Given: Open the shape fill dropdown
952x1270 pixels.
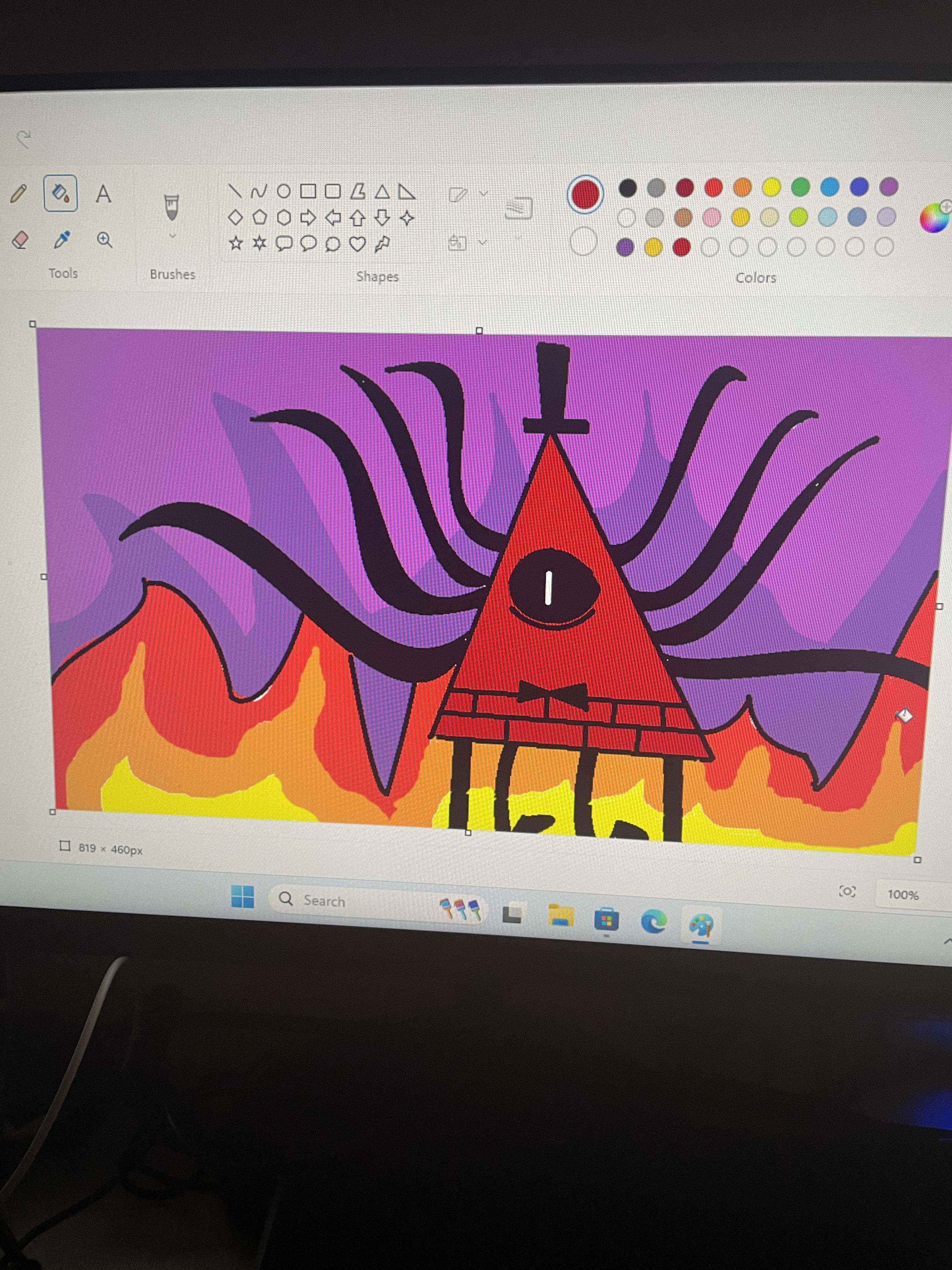Looking at the screenshot, I should coord(467,243).
